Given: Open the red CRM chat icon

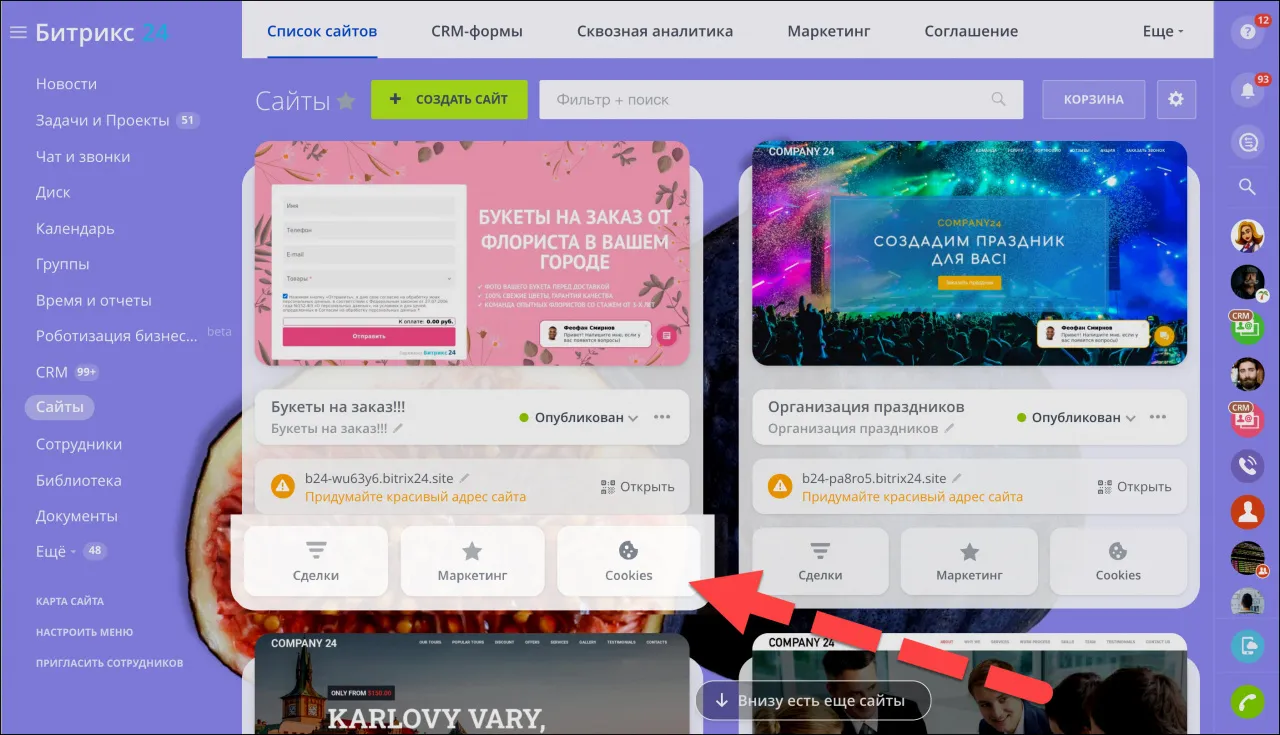Looking at the screenshot, I should point(1247,420).
